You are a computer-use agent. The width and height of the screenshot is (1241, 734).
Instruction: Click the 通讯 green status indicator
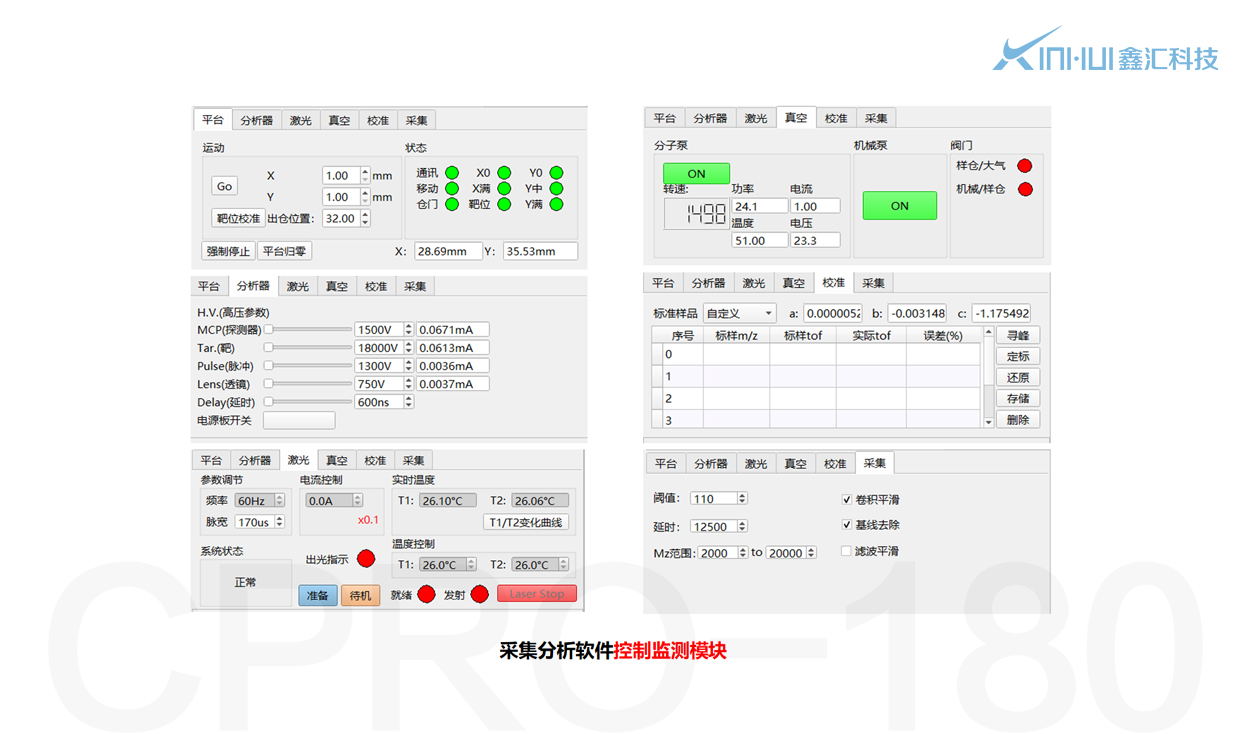(452, 173)
